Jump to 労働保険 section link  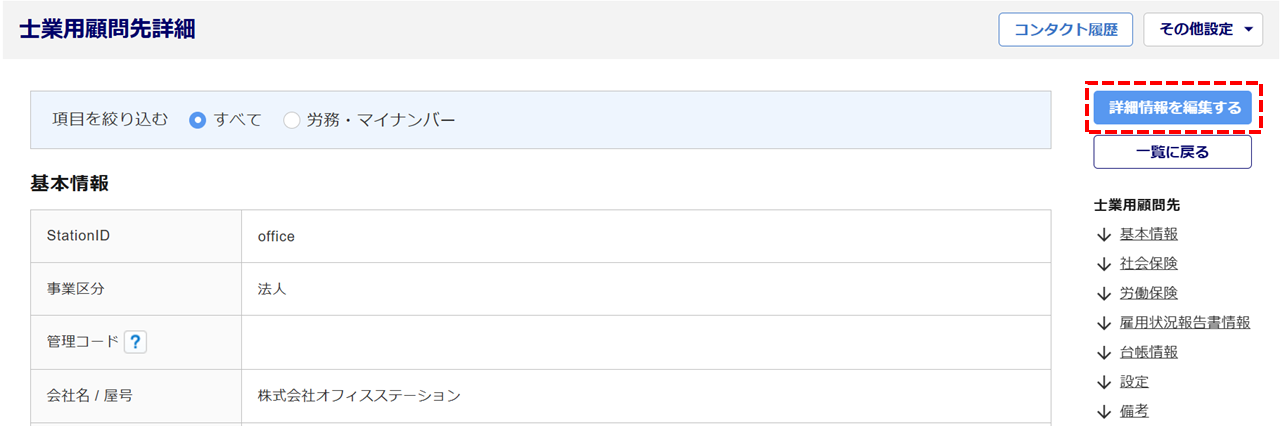pos(1149,294)
